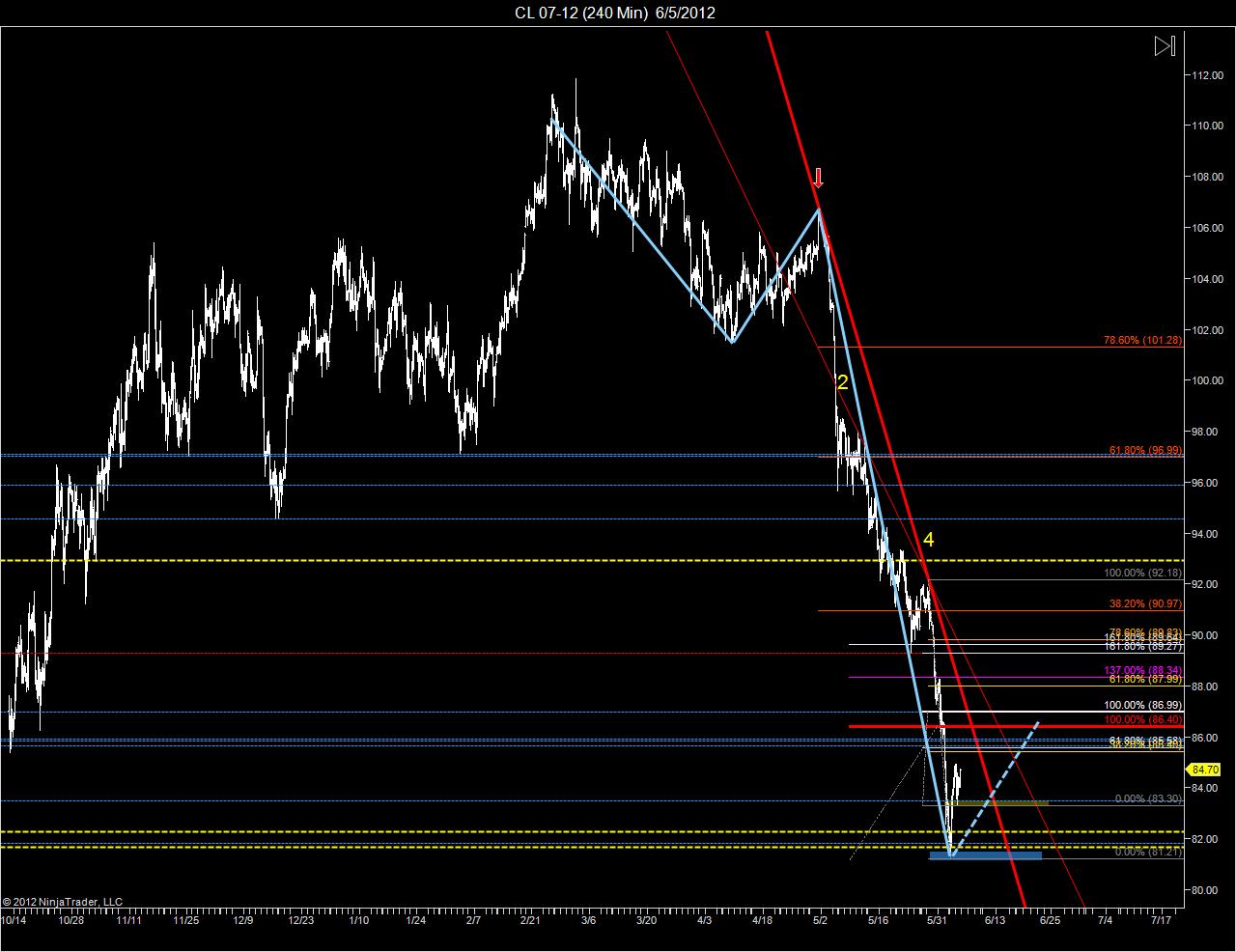The image size is (1236, 952).
Task: Select the blue rectangle at the 81.21 low
Action: click(x=985, y=855)
